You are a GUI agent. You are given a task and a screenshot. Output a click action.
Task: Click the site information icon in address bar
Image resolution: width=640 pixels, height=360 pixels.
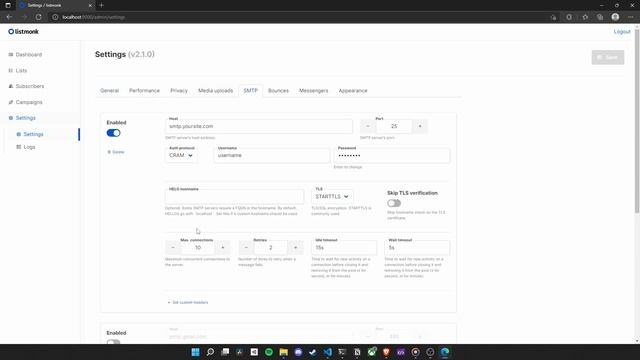(x=55, y=17)
